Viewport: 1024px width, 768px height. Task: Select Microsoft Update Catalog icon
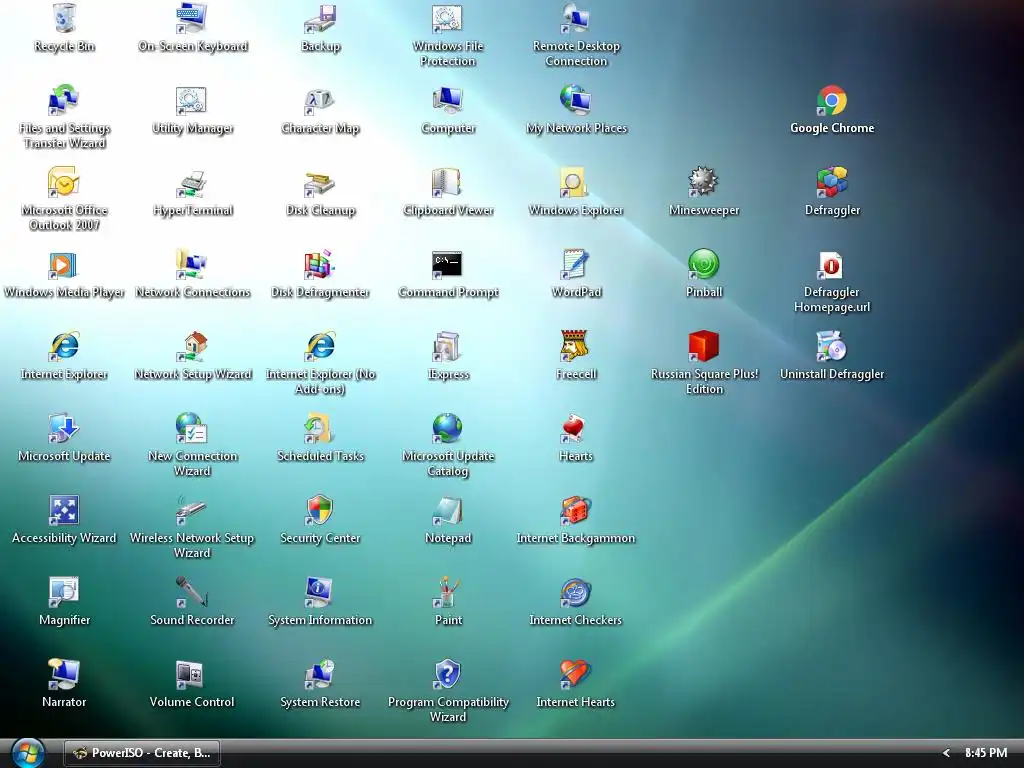click(x=448, y=428)
